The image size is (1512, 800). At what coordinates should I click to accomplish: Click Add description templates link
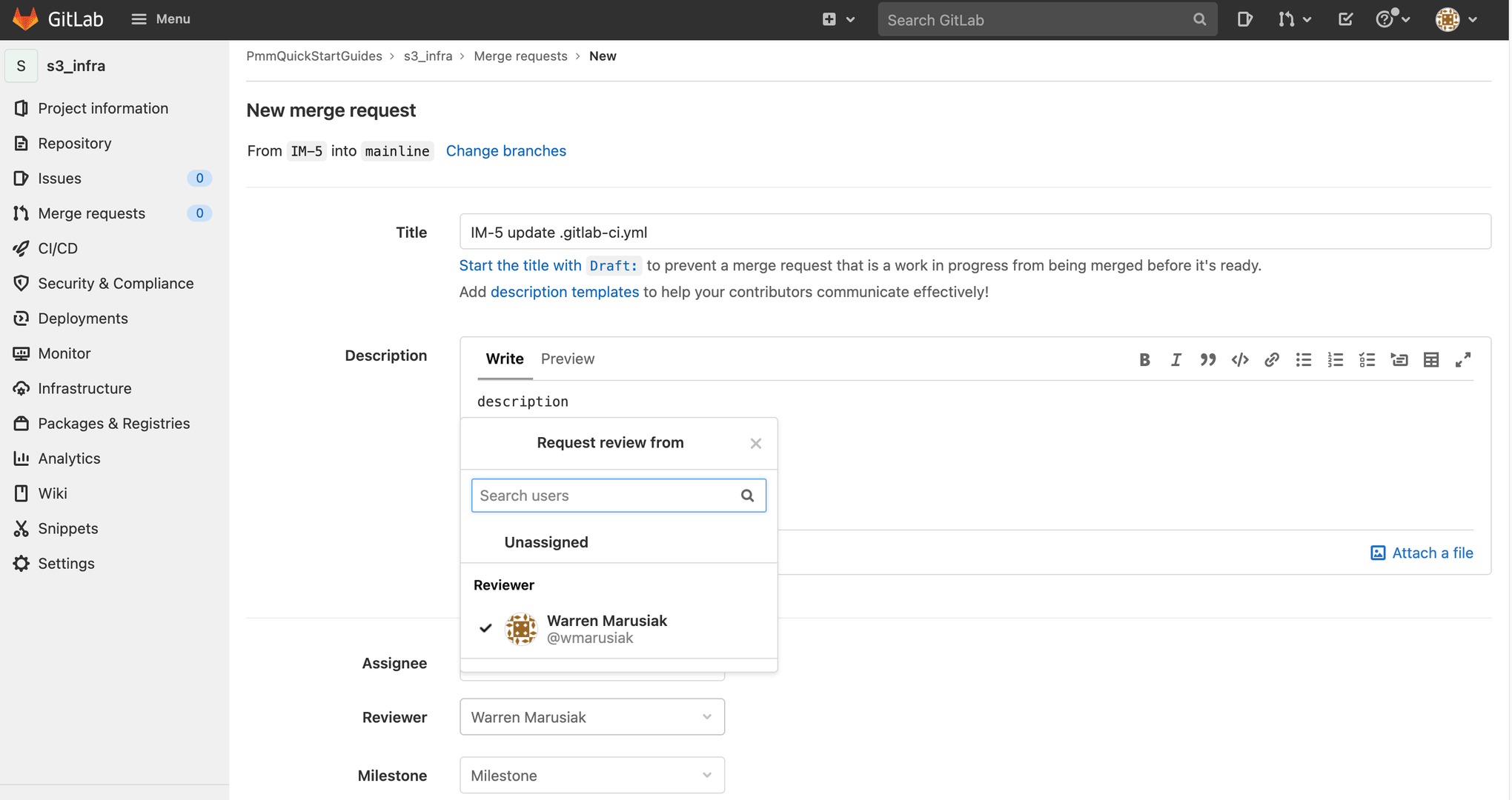[564, 291]
